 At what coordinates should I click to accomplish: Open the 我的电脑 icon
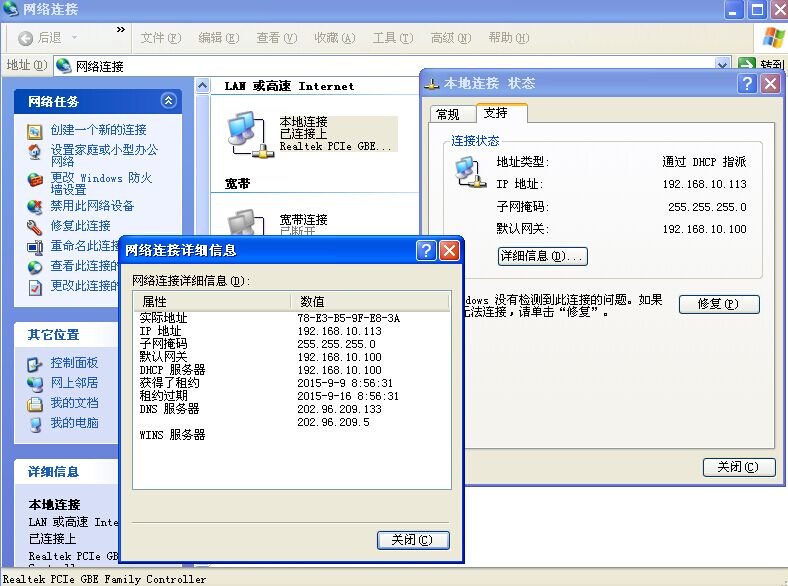tap(34, 424)
